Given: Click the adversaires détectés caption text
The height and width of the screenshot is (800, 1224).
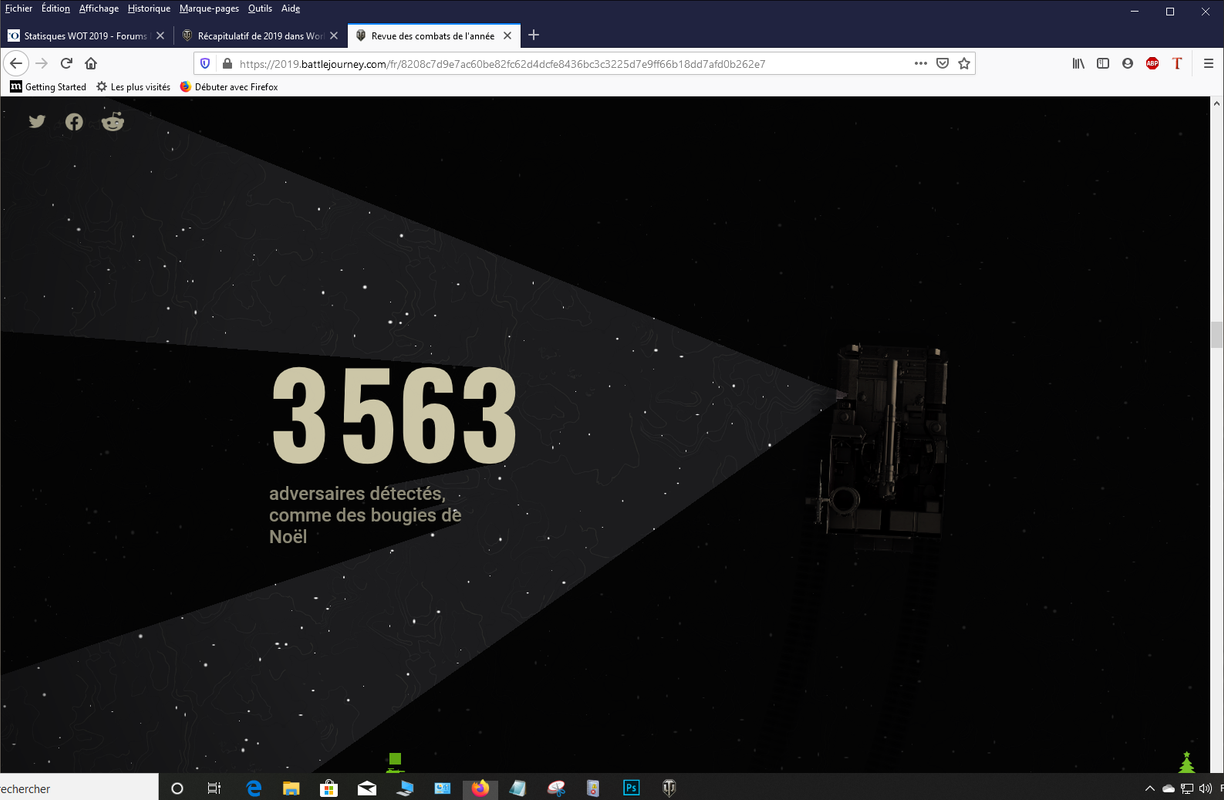Looking at the screenshot, I should tap(365, 515).
